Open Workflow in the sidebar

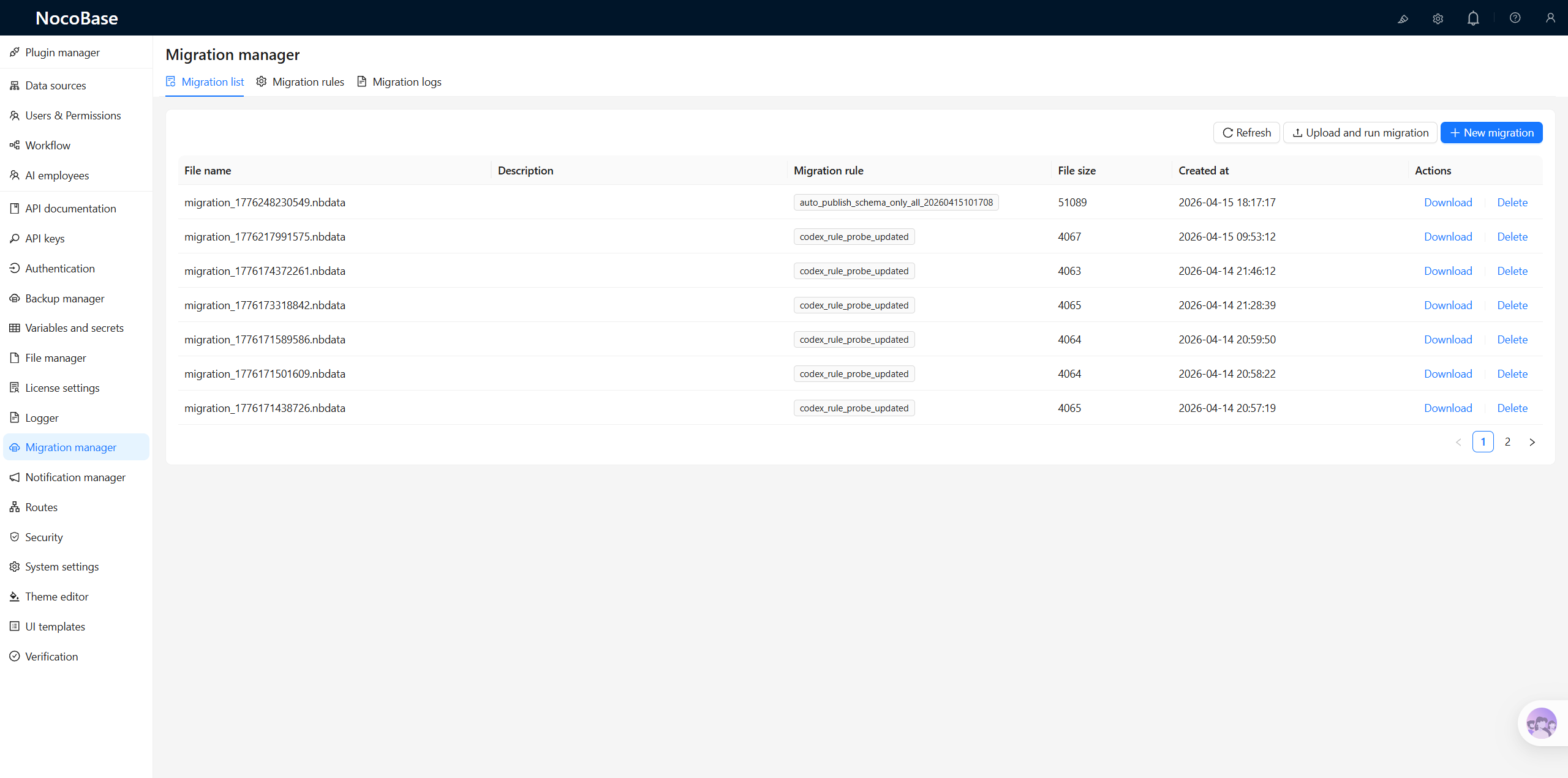(48, 145)
